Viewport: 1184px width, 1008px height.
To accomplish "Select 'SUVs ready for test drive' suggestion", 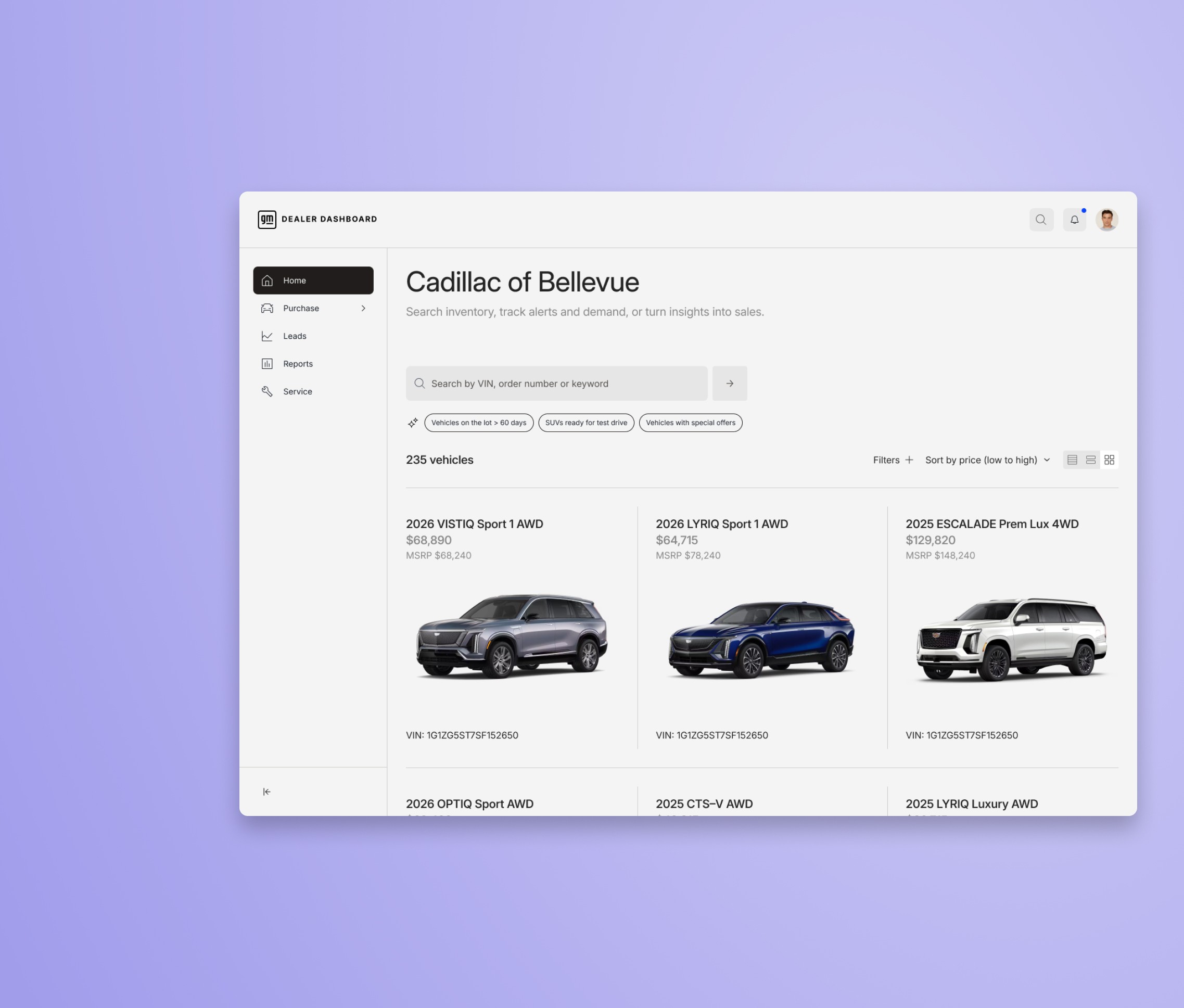I will click(x=585, y=423).
